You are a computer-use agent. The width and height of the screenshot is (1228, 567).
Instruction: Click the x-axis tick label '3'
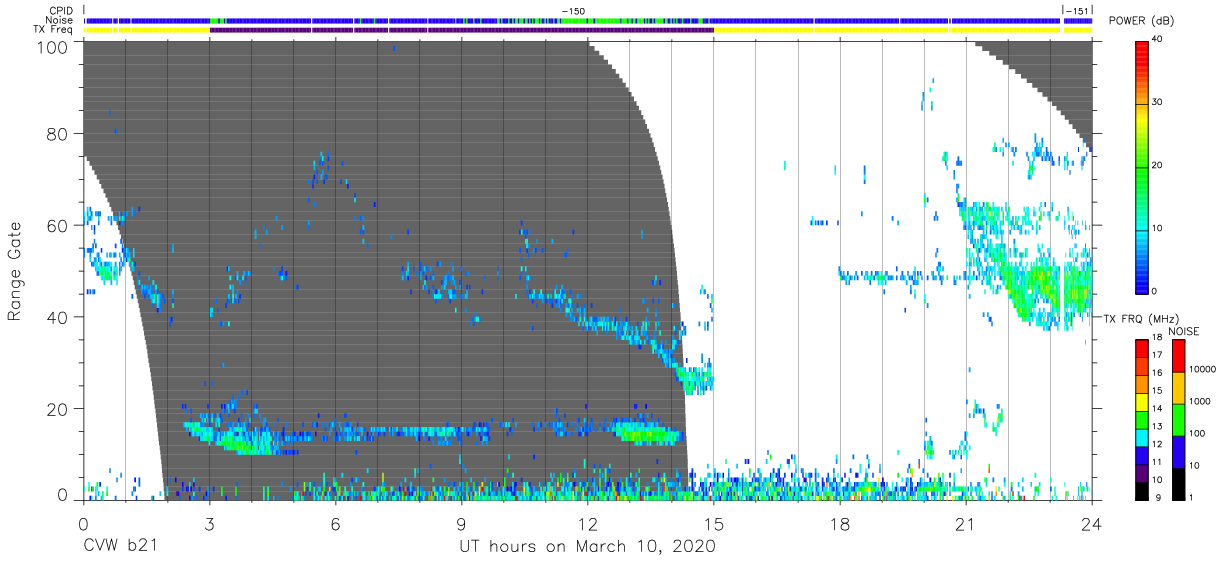click(209, 524)
